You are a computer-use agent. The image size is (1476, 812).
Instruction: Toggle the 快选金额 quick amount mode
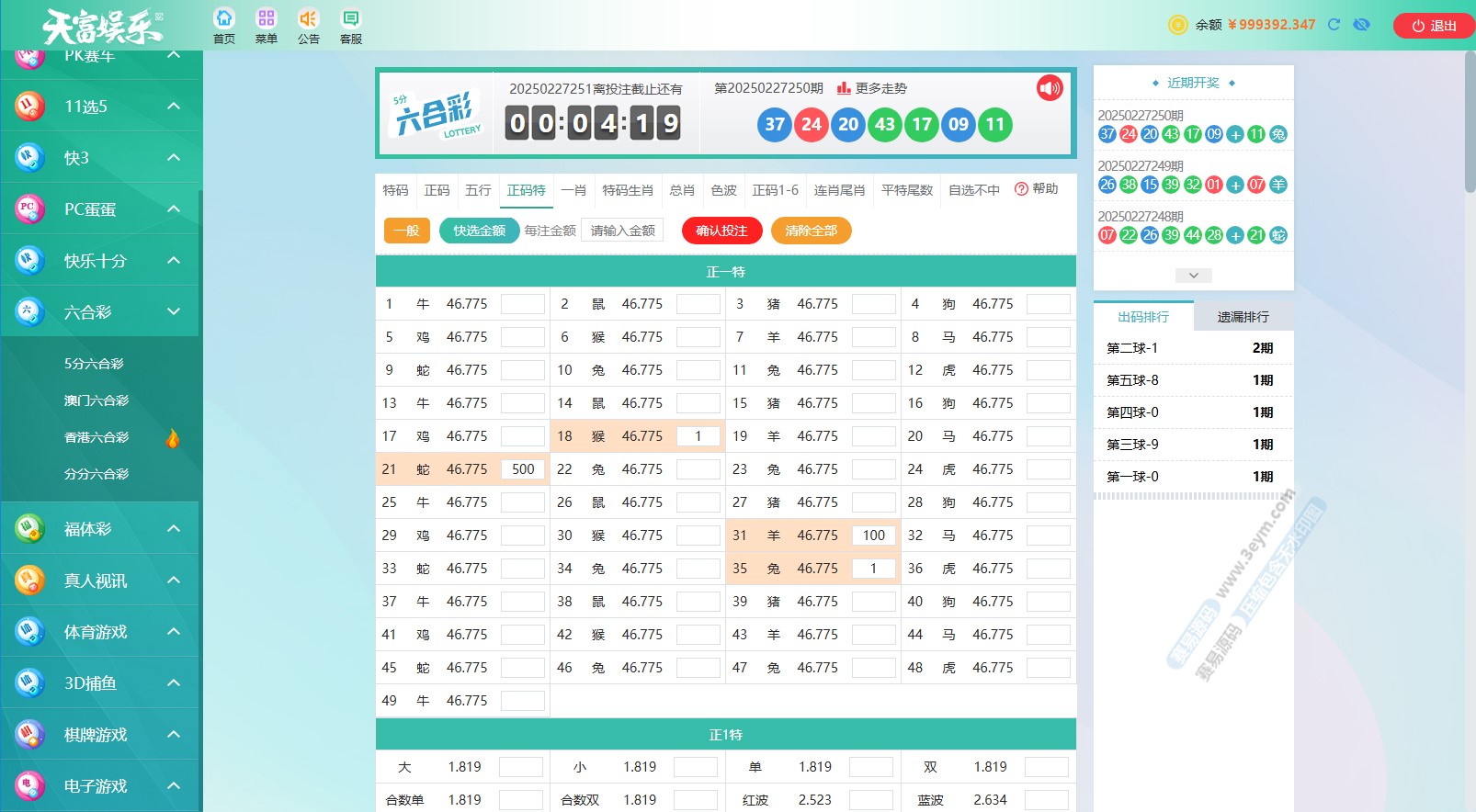(x=479, y=231)
